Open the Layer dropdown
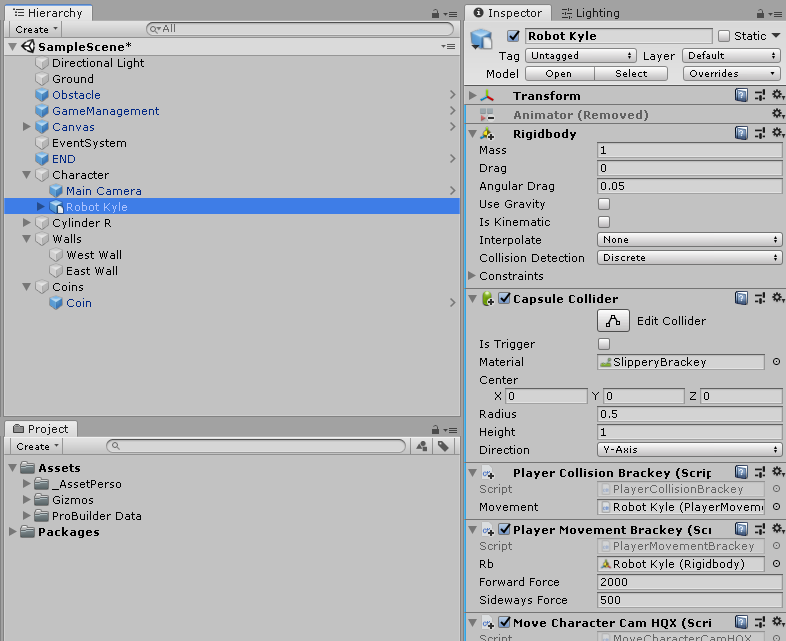 [x=731, y=56]
